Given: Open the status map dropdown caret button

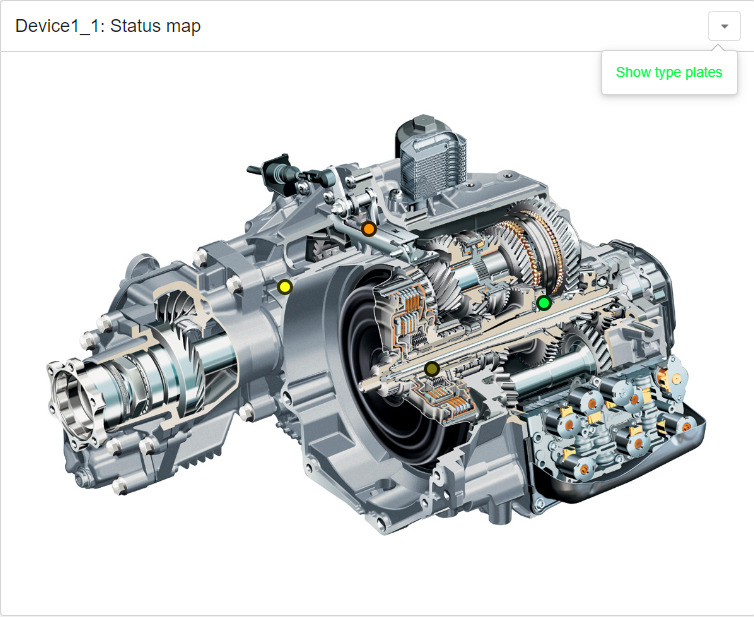Looking at the screenshot, I should coord(724,26).
